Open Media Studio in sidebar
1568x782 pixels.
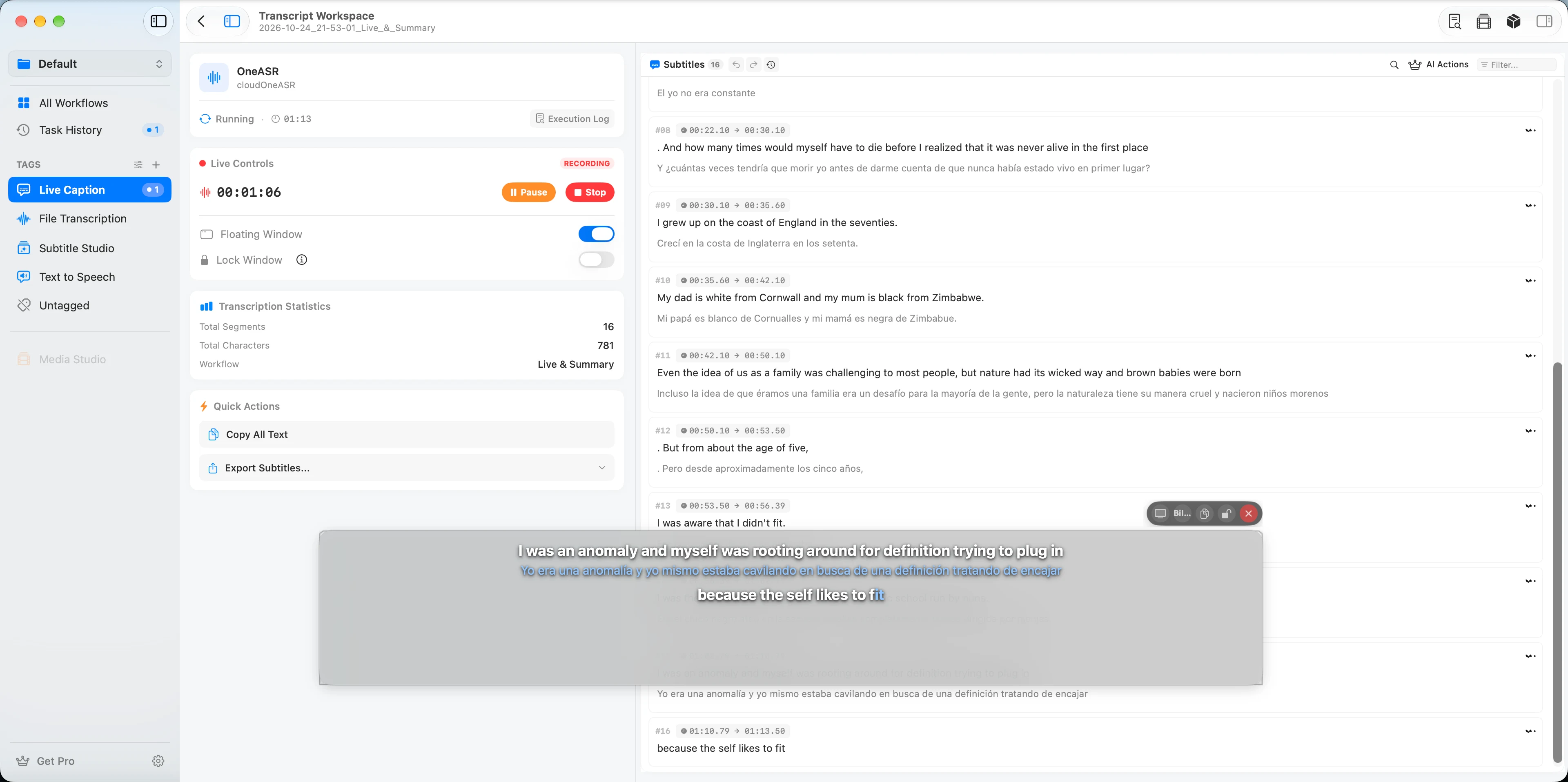point(89,360)
